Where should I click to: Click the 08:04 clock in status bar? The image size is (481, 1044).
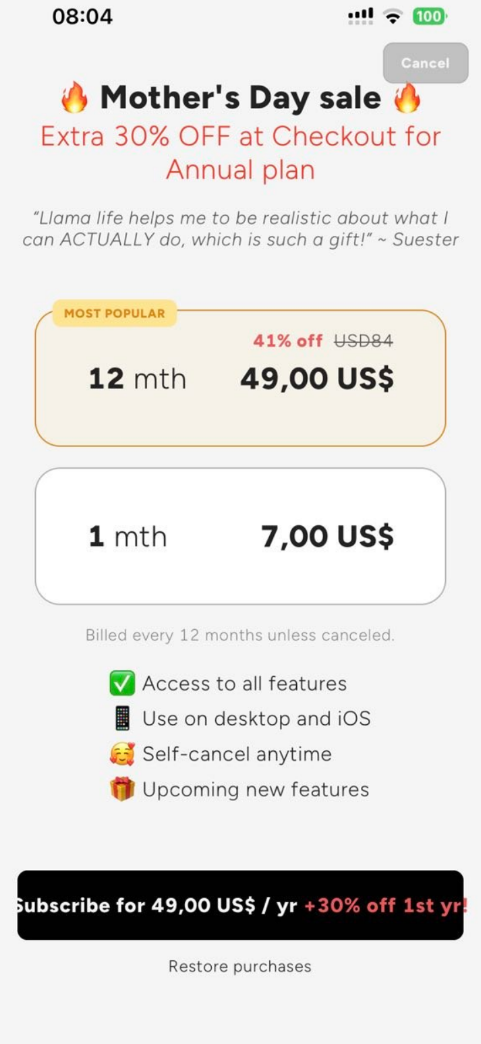click(x=83, y=17)
